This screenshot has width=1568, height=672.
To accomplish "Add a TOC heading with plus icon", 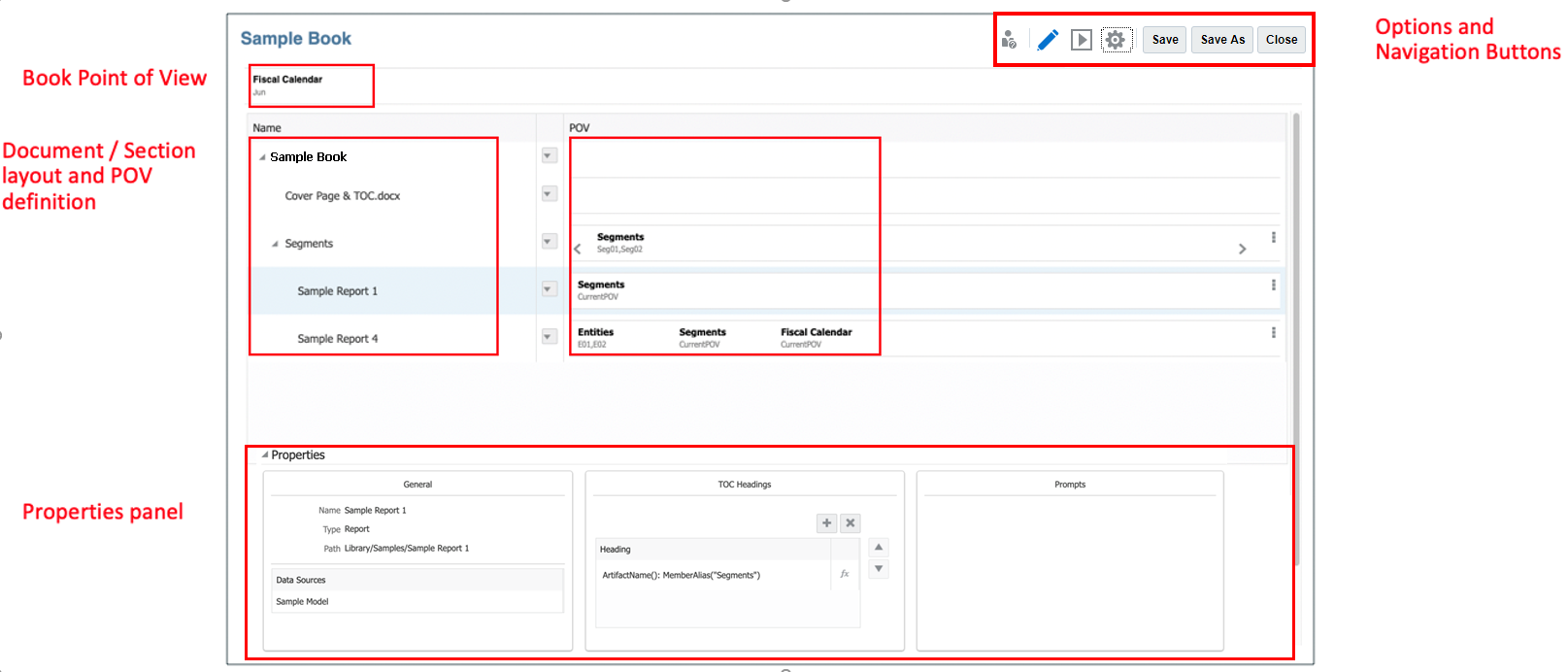I will [x=826, y=523].
